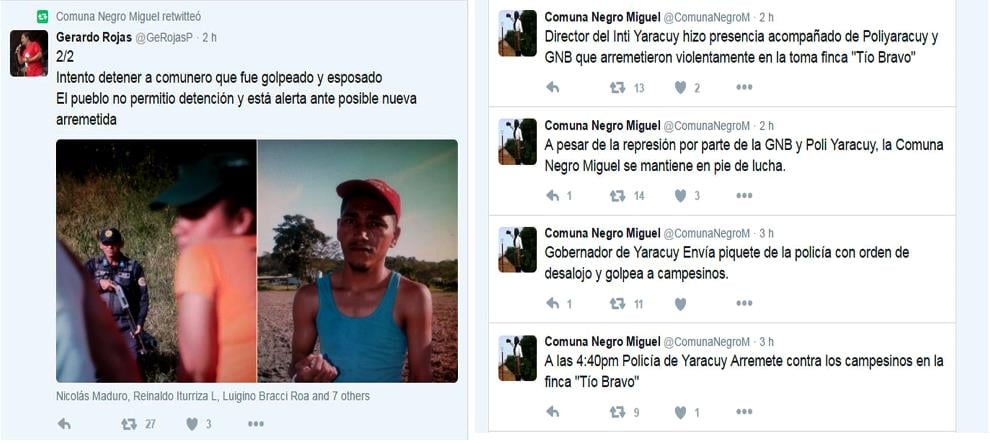This screenshot has height=443, width=990.
Task: Reply to the Director del Inti Yaracuy tweet
Action: tap(553, 88)
